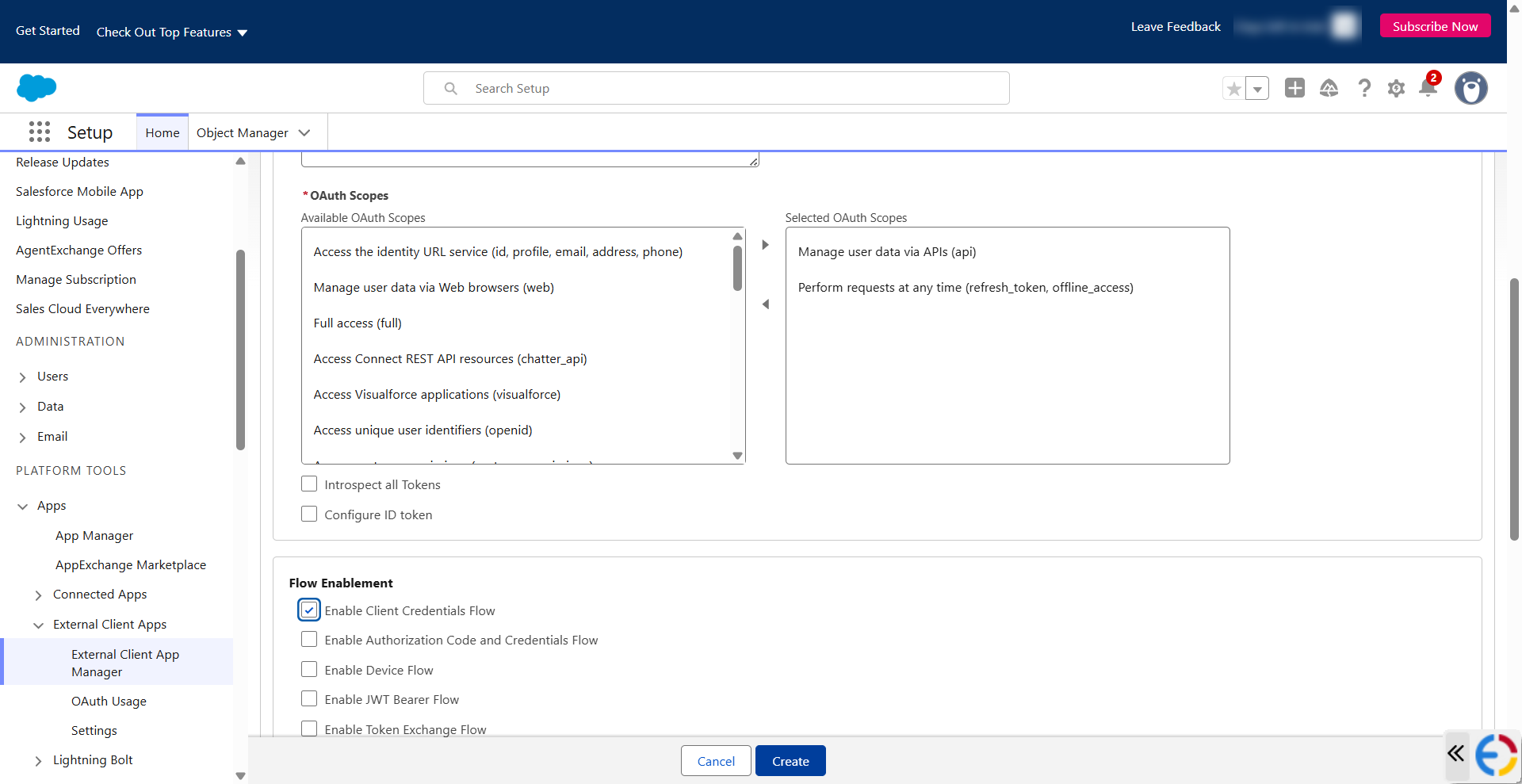Viewport: 1522px width, 784px height.
Task: Open Sales Cloud Everywhere page
Action: (x=82, y=309)
